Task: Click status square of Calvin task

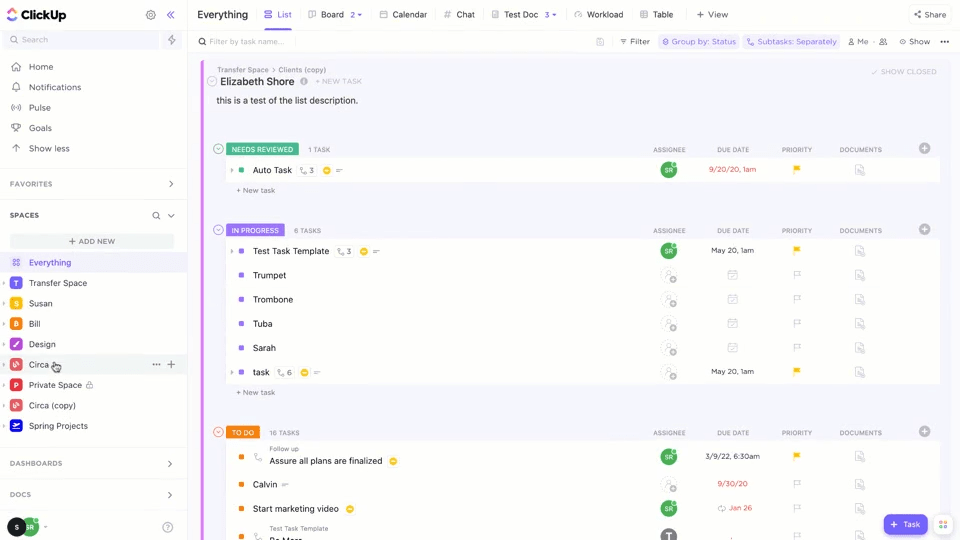Action: 241,484
